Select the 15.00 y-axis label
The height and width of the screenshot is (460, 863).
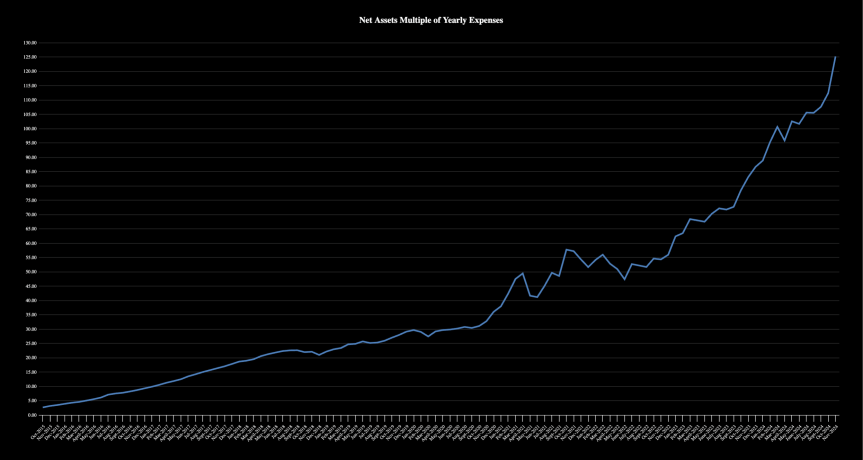30,372
